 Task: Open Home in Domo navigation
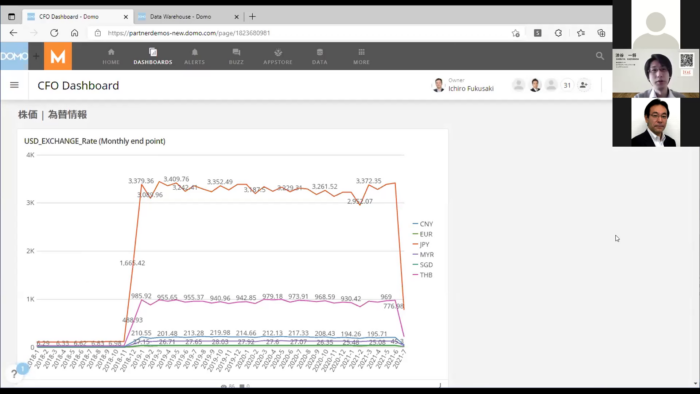(x=111, y=57)
